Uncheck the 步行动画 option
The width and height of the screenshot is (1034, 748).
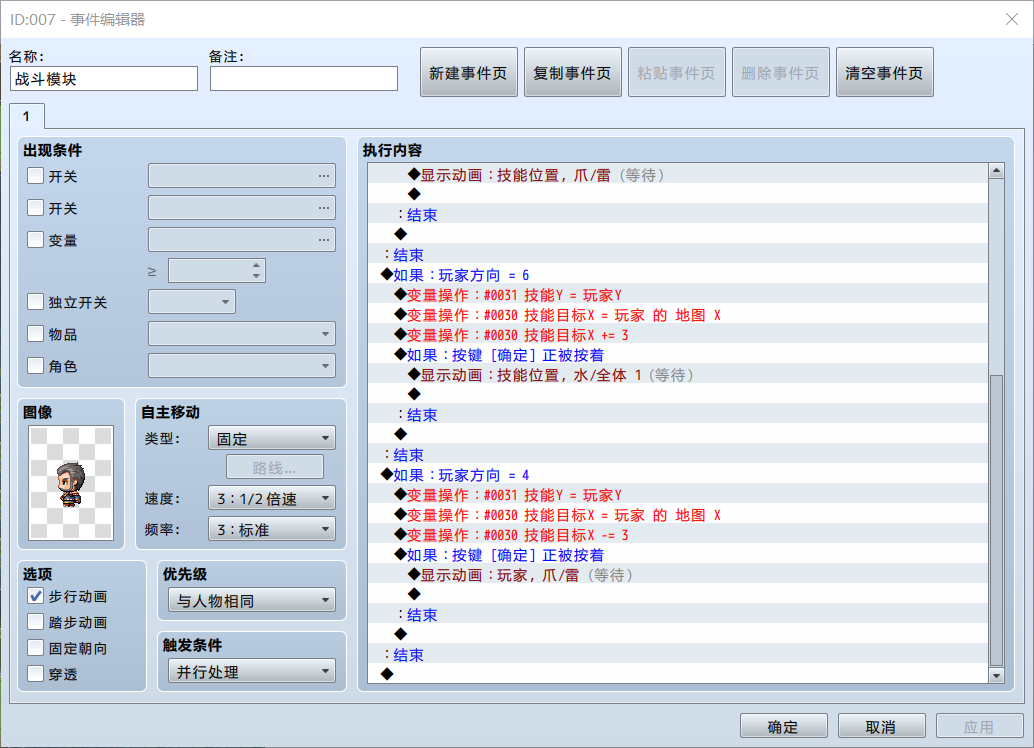click(36, 596)
